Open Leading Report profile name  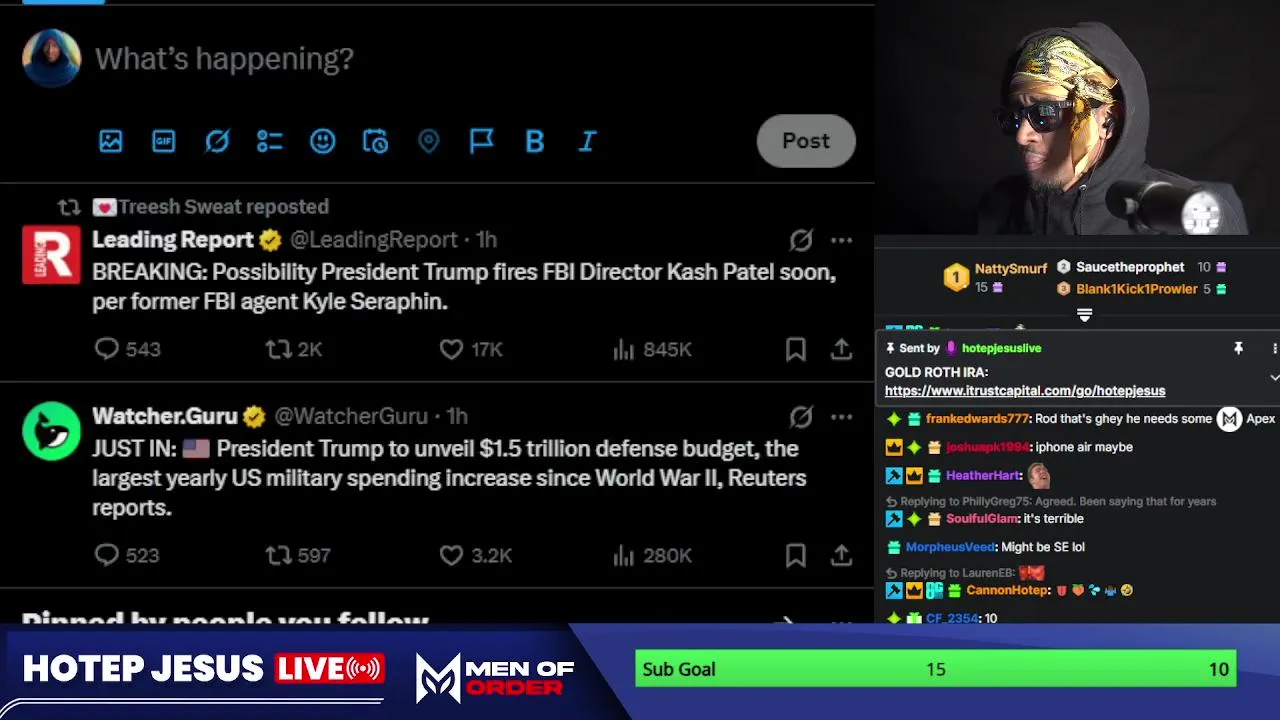coord(173,240)
